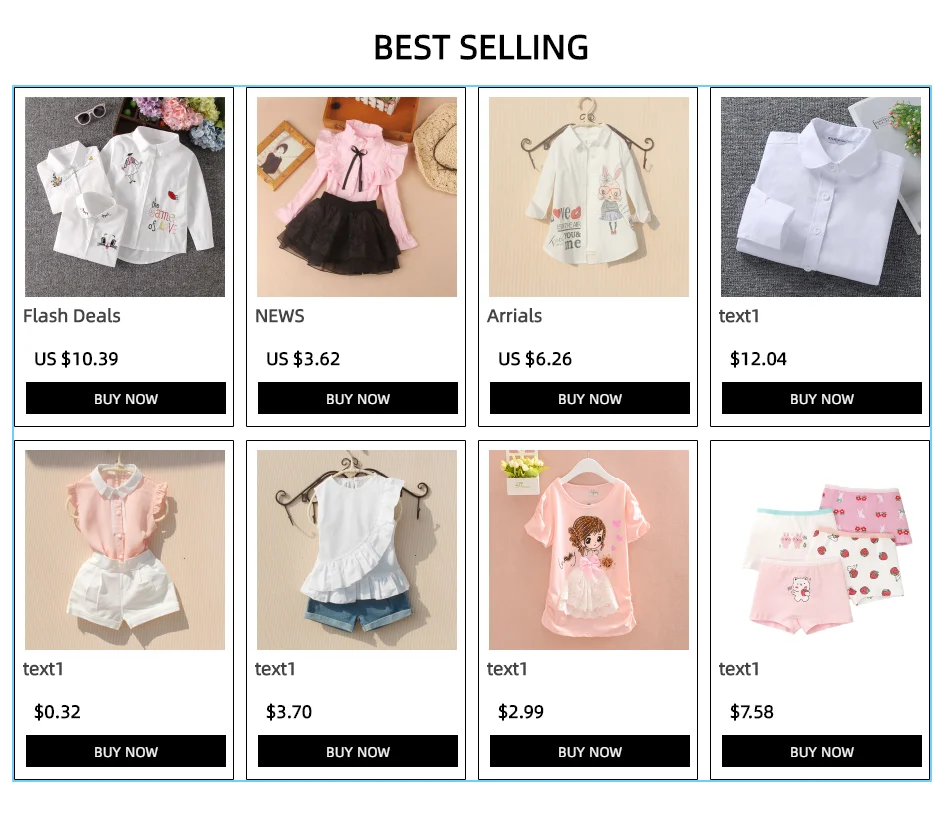Click BUY NOW for the $3.62 item

pos(358,398)
